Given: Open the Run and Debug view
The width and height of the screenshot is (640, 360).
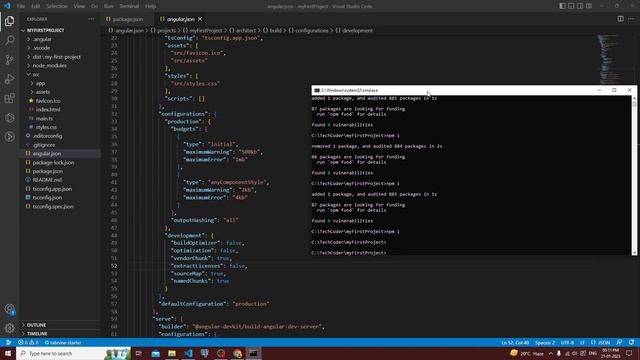Looking at the screenshot, I should click(9, 79).
